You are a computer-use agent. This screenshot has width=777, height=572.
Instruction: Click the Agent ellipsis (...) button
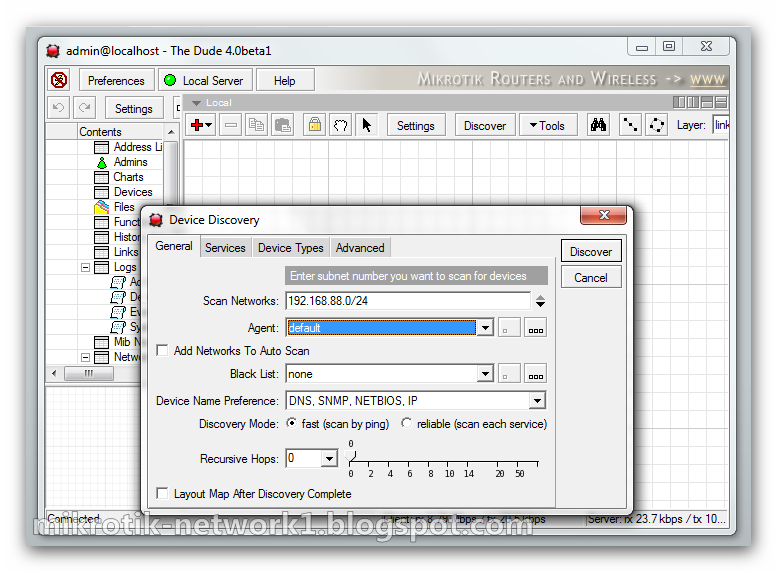pyautogui.click(x=535, y=328)
